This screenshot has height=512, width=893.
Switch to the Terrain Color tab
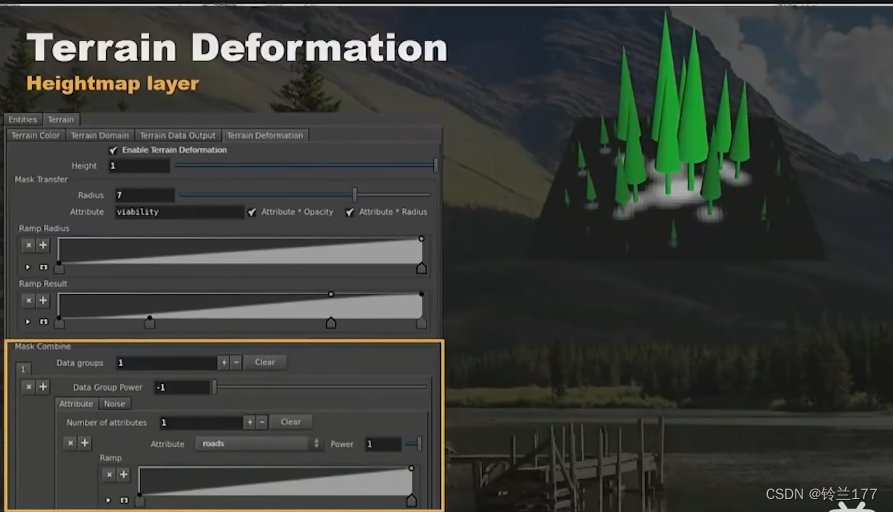tap(36, 135)
